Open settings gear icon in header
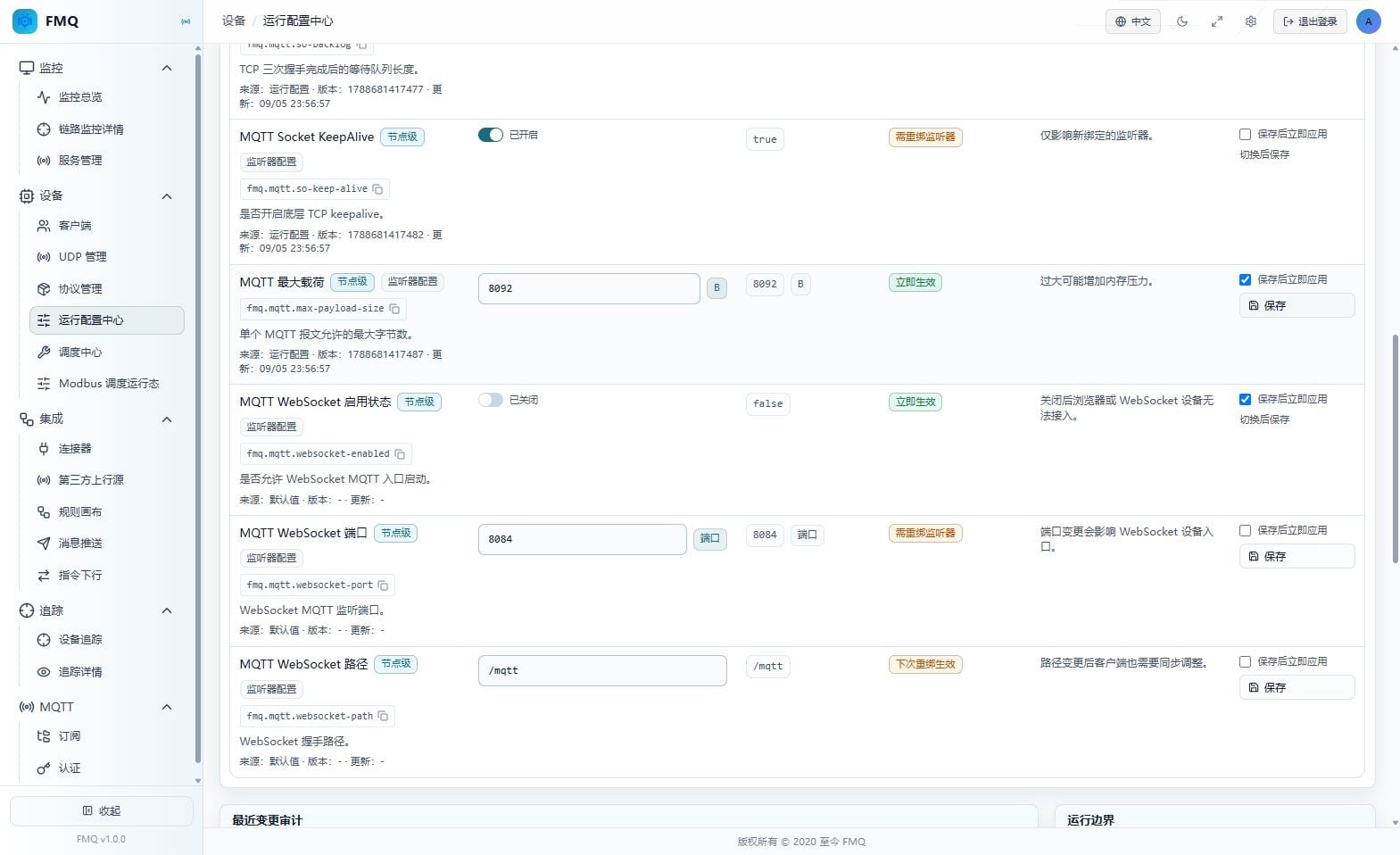This screenshot has height=855, width=1400. click(1251, 21)
